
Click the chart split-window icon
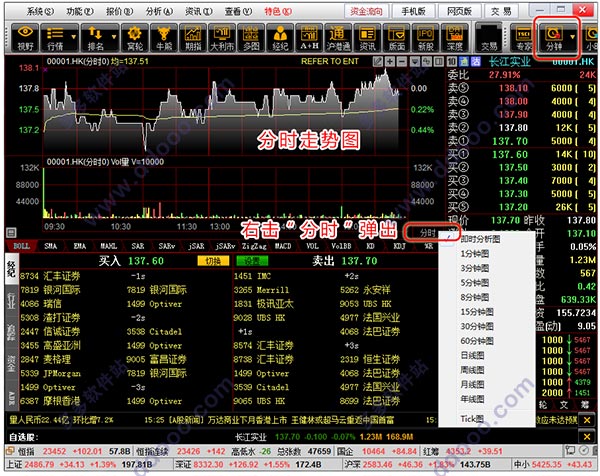(439, 61)
